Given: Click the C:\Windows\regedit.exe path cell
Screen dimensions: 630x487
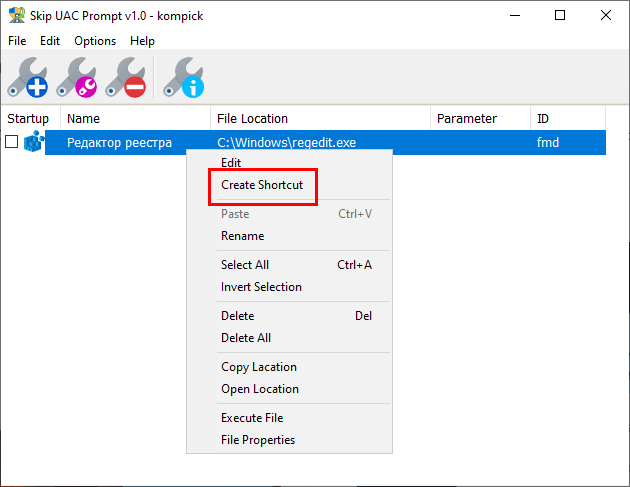Looking at the screenshot, I should point(286,143).
